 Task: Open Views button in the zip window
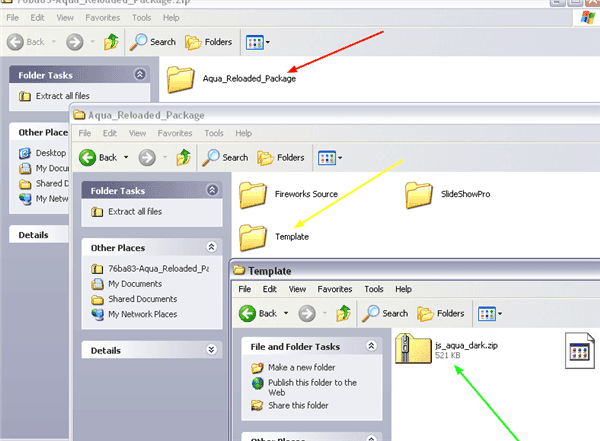pos(254,42)
